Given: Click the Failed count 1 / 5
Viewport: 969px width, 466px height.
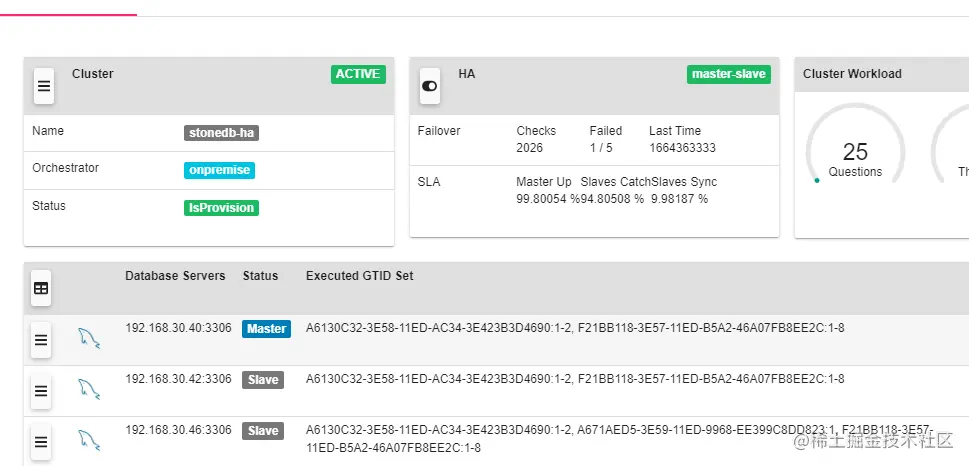Looking at the screenshot, I should coord(601,148).
